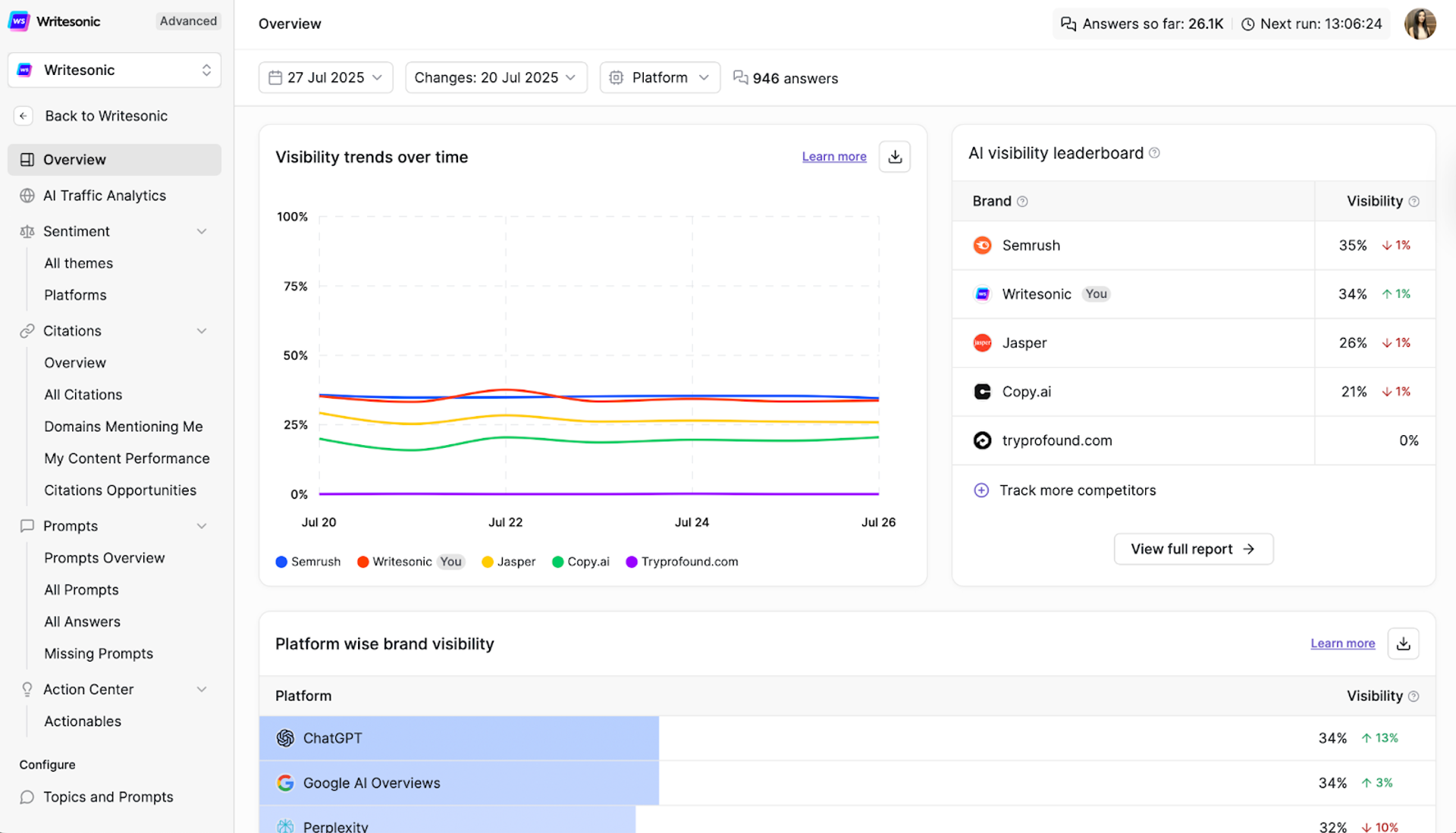1456x833 pixels.
Task: Click the Writesonic logo icon at top left
Action: tap(19, 21)
